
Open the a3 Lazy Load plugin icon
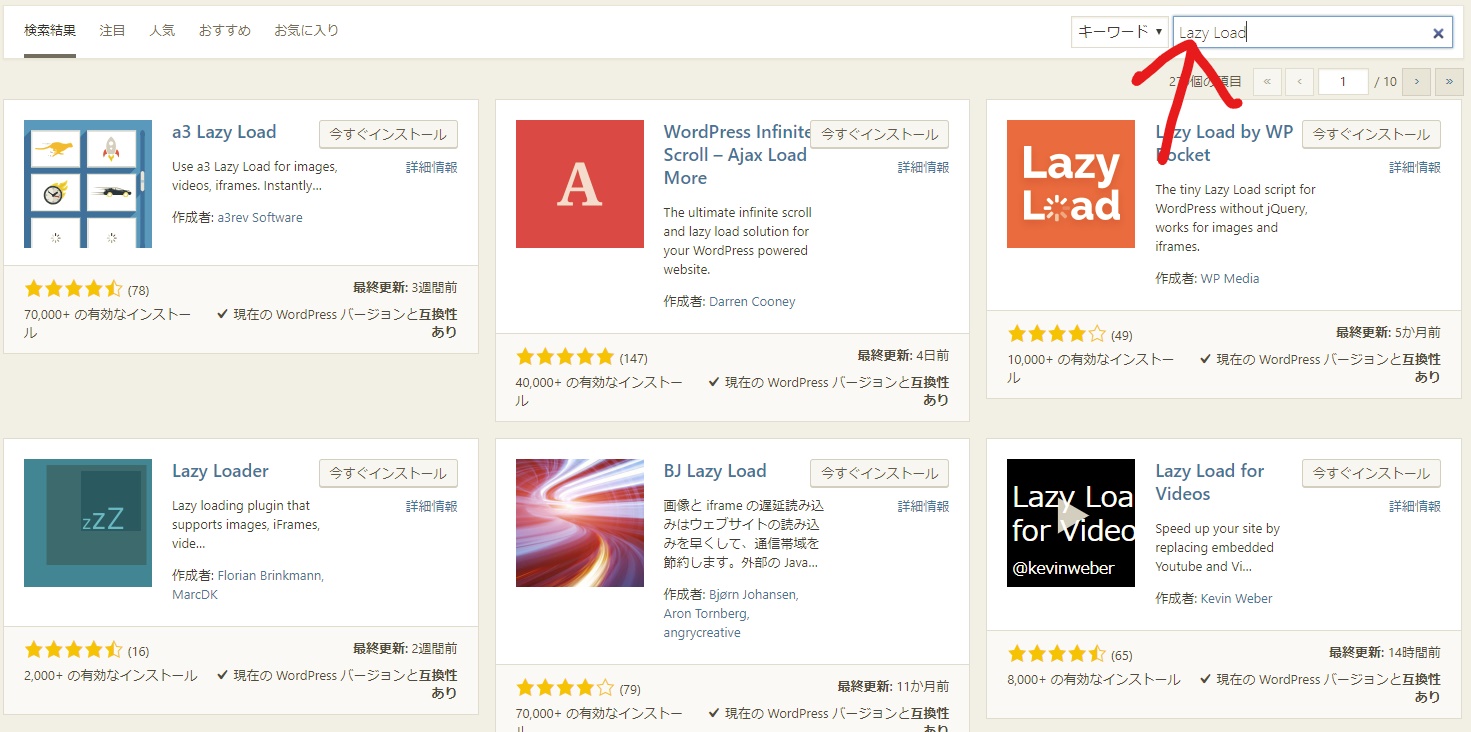pos(88,184)
